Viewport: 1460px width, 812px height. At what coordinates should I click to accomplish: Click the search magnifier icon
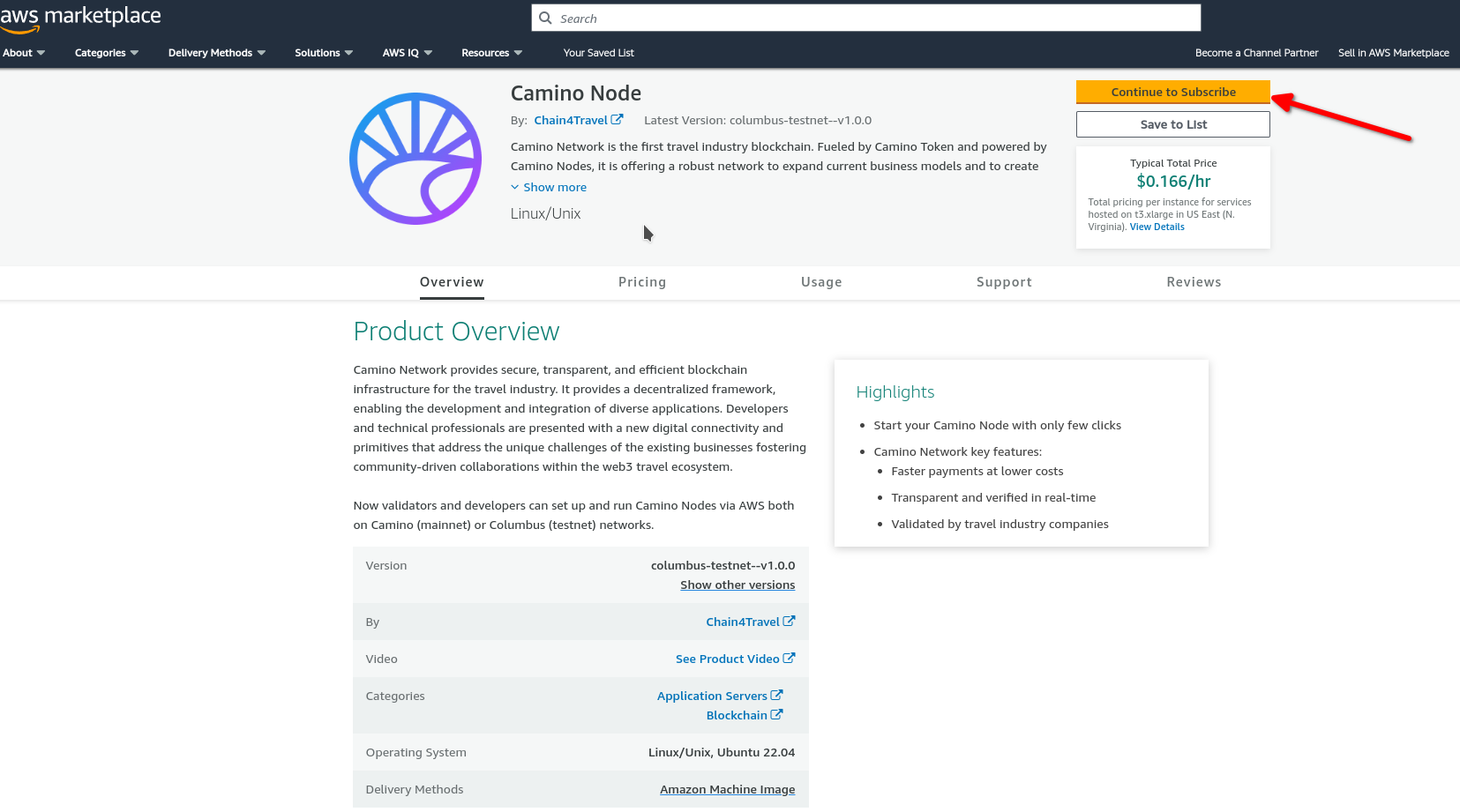click(x=545, y=19)
